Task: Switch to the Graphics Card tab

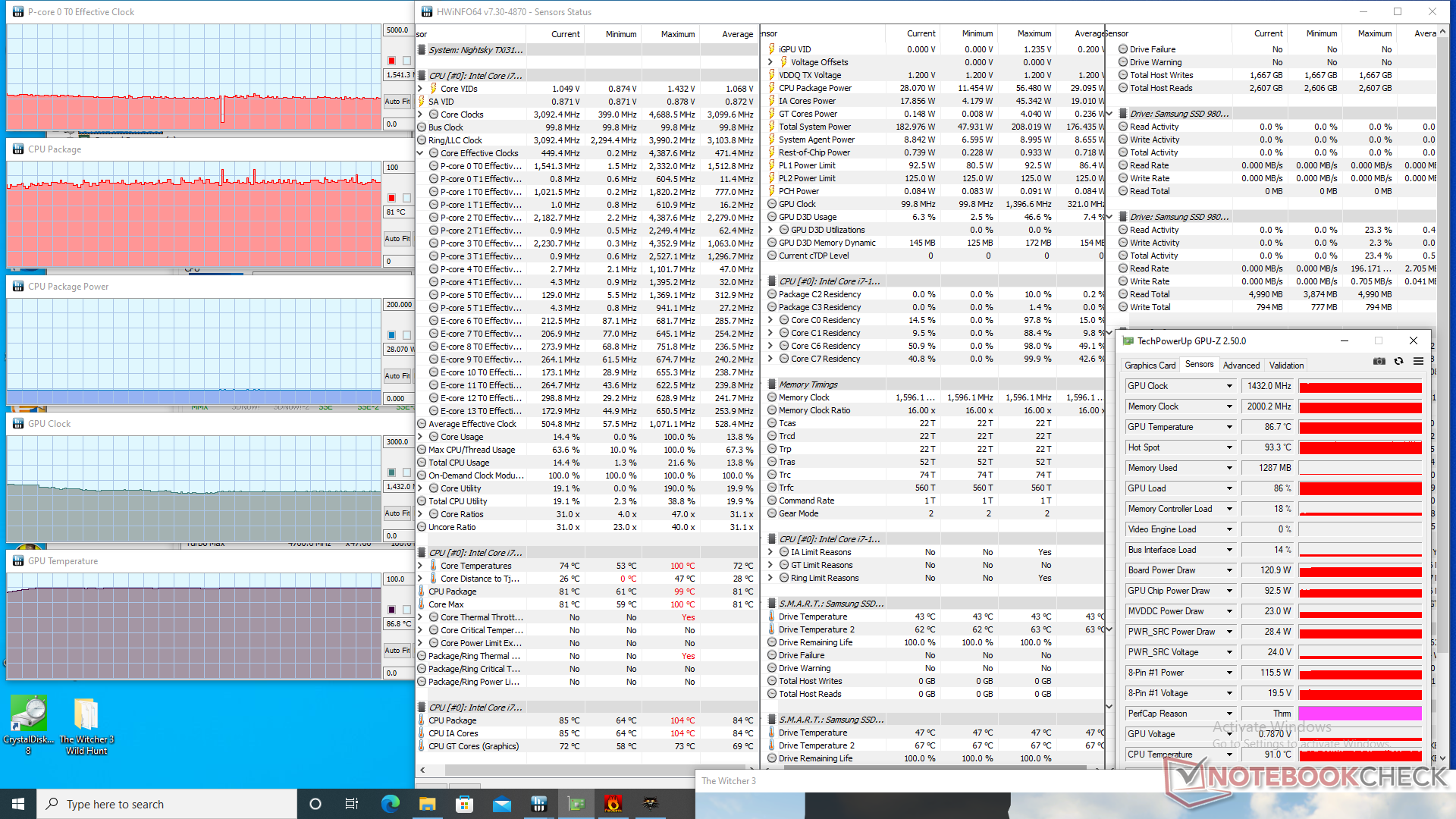Action: tap(1150, 365)
